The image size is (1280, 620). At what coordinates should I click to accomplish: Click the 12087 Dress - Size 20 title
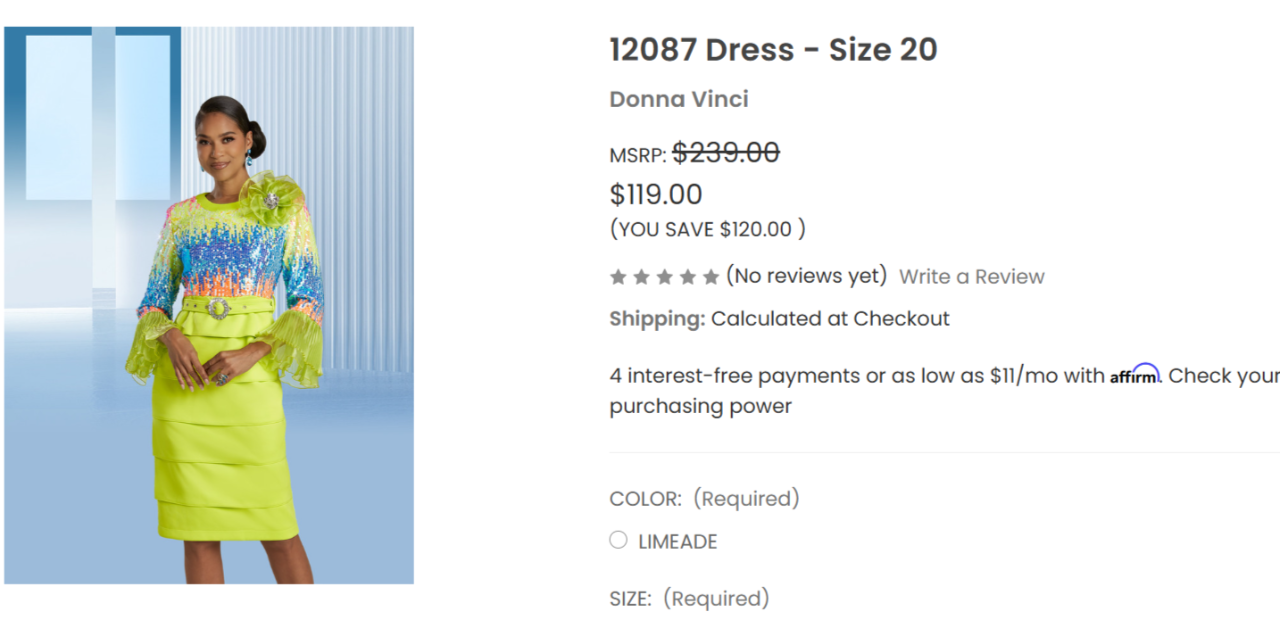(773, 49)
